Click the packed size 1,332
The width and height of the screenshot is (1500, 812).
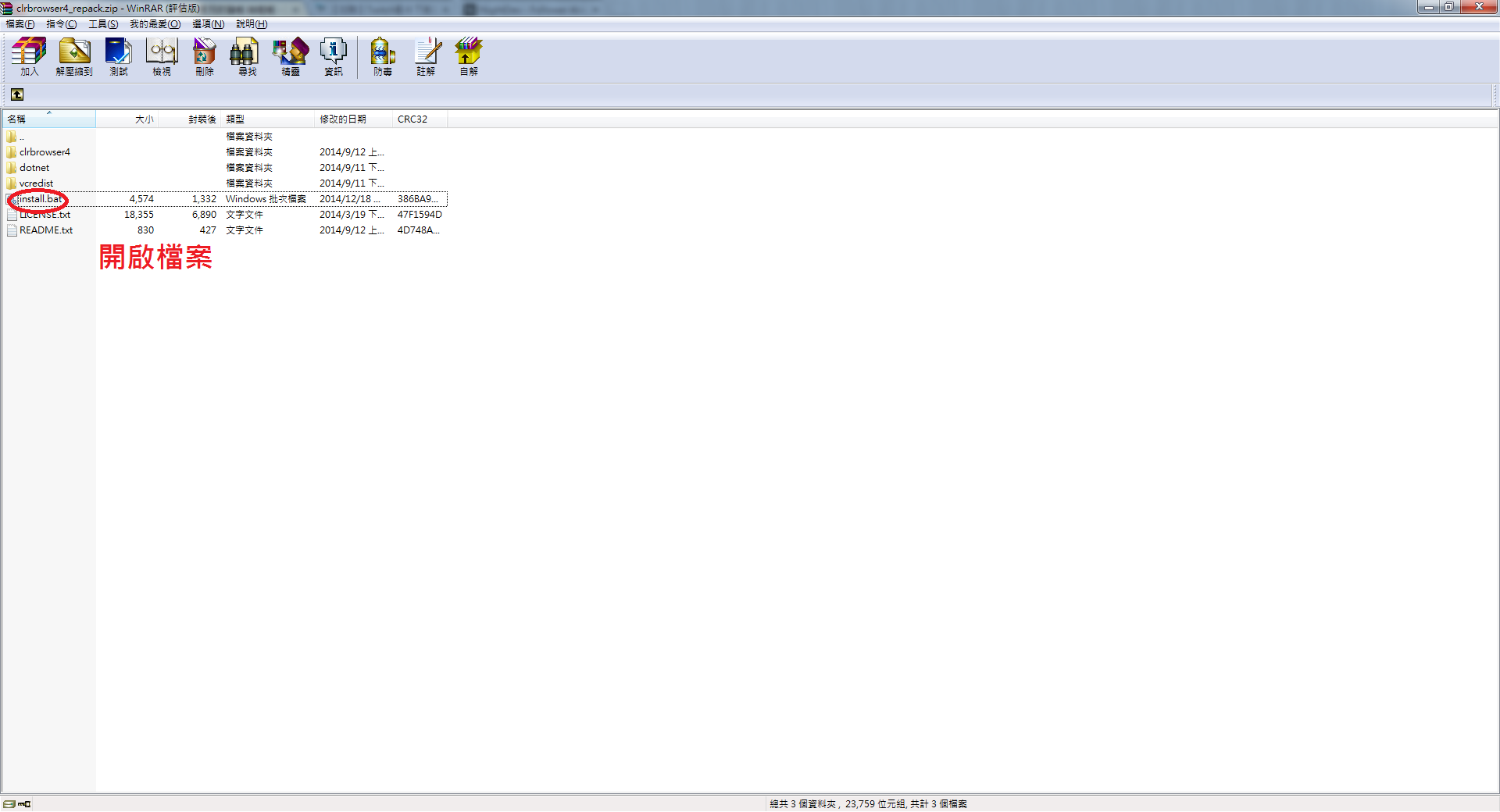[205, 199]
